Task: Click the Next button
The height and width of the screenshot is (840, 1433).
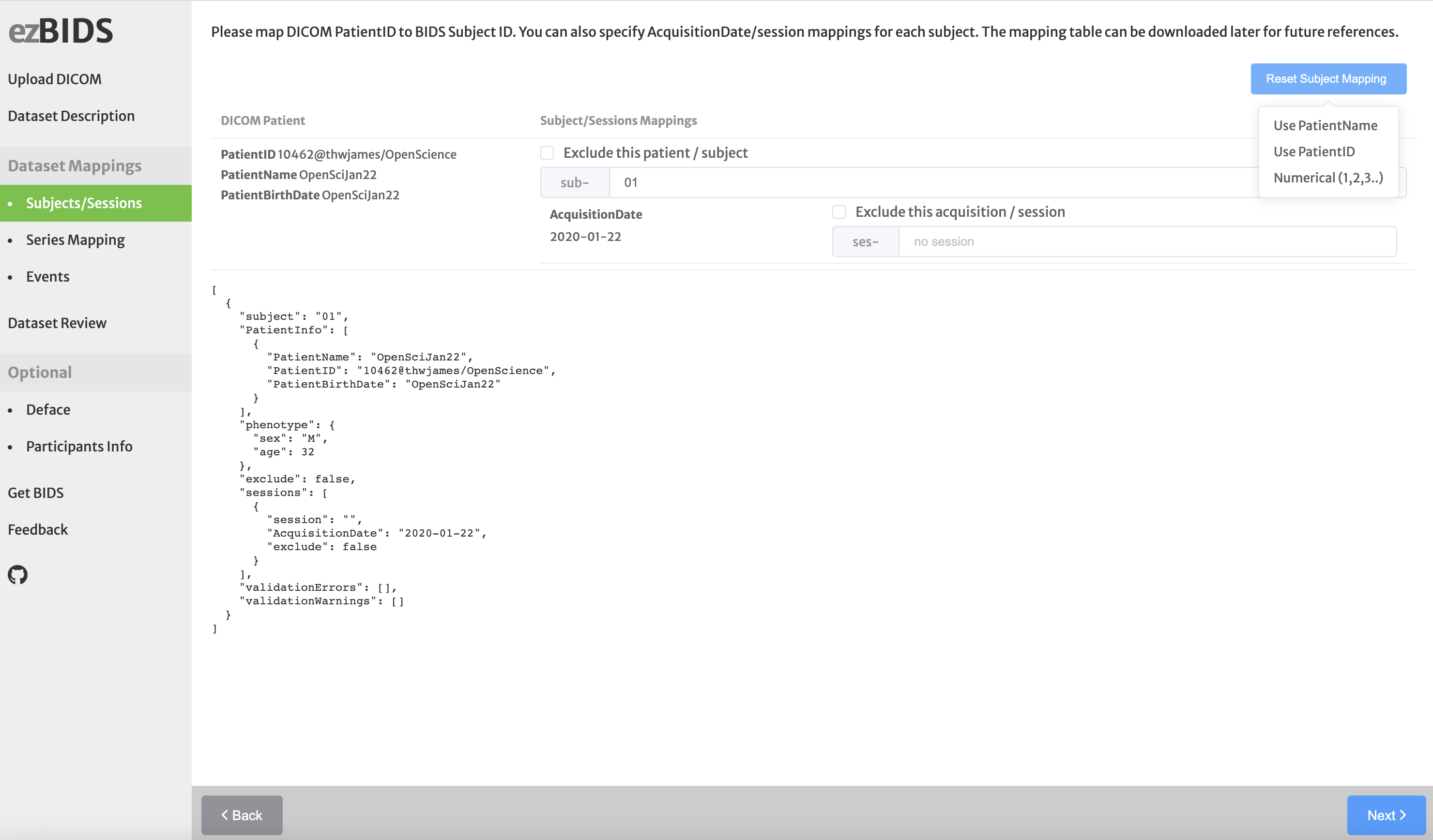Action: pyautogui.click(x=1386, y=815)
